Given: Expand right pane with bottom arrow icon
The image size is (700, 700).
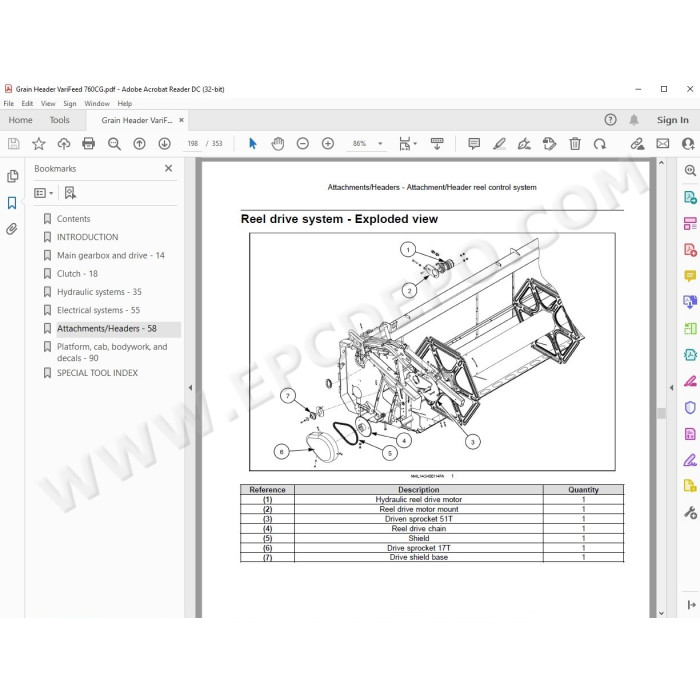Looking at the screenshot, I should coord(691,605).
